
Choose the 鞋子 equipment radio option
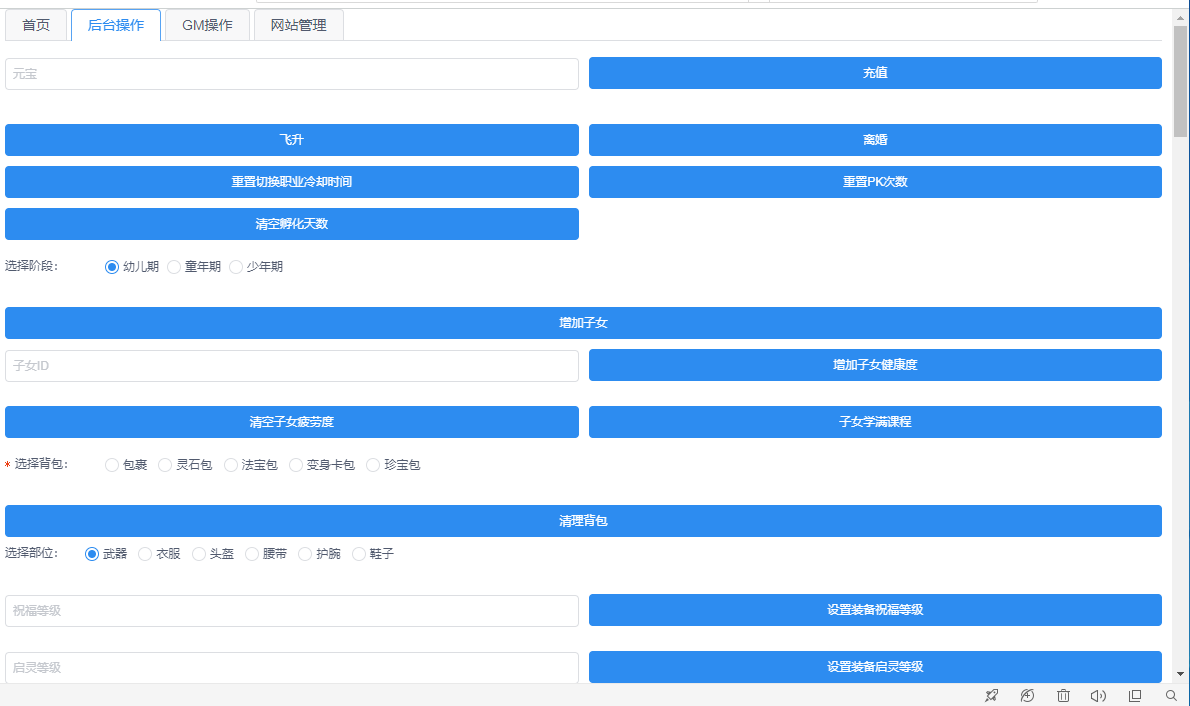pos(359,554)
